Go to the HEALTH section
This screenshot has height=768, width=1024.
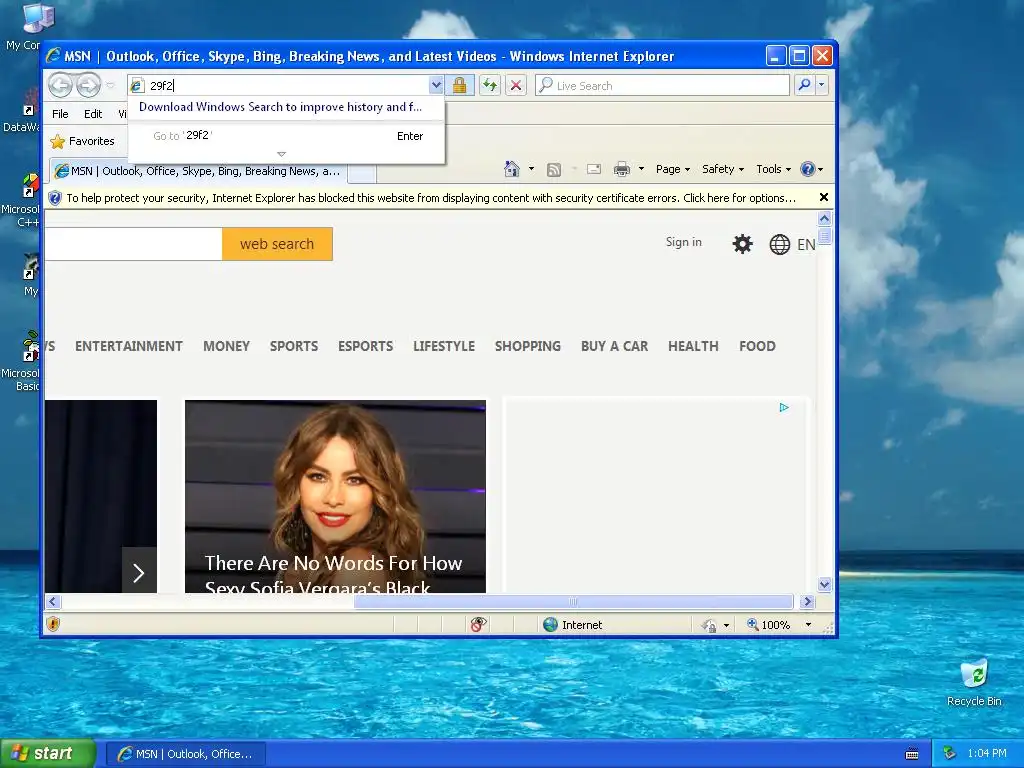pyautogui.click(x=693, y=346)
